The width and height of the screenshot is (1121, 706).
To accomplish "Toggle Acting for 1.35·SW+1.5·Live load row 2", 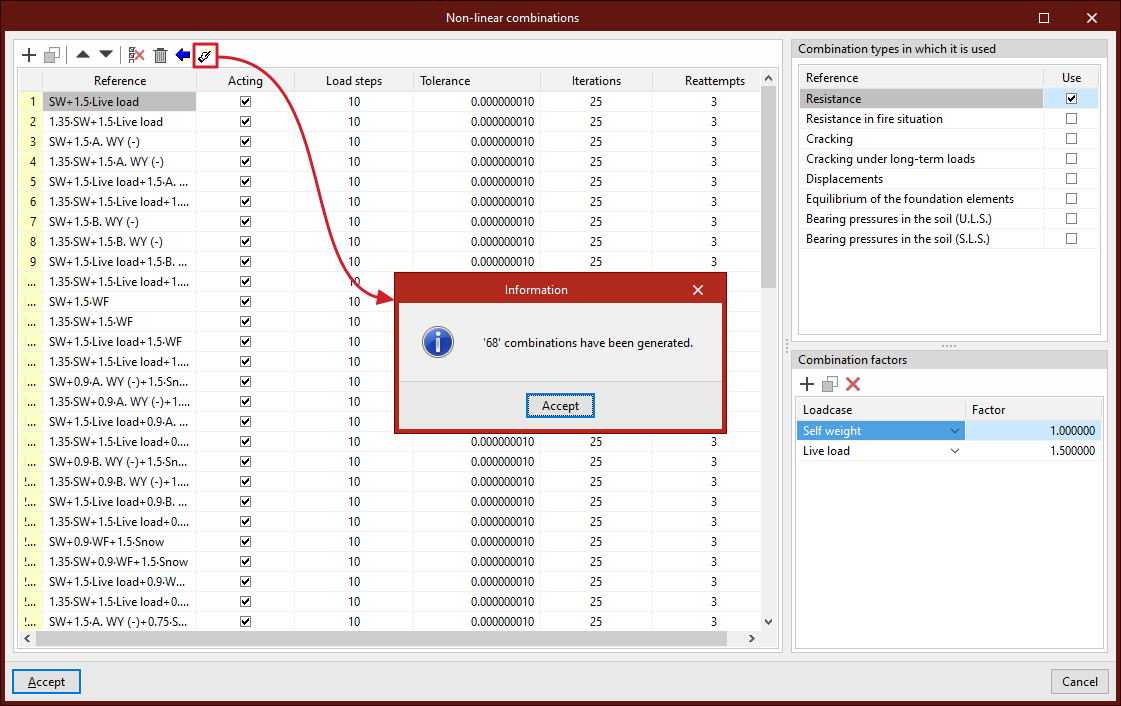I will pyautogui.click(x=245, y=121).
